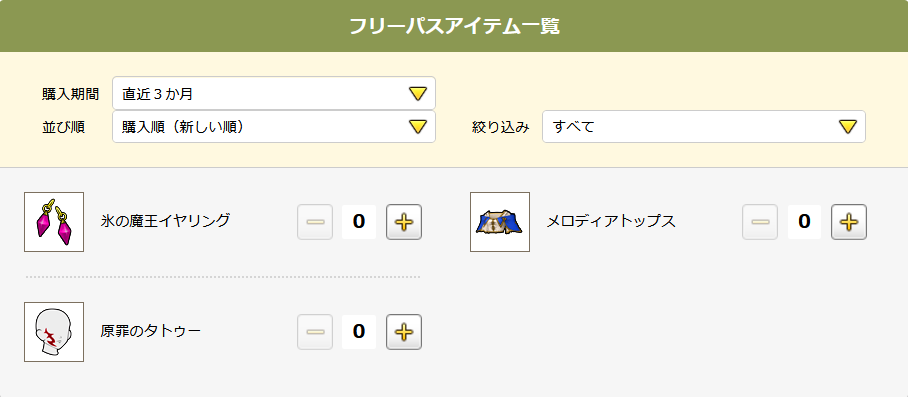
Task: Add one メロディアトップス using plus icon
Action: (x=849, y=222)
